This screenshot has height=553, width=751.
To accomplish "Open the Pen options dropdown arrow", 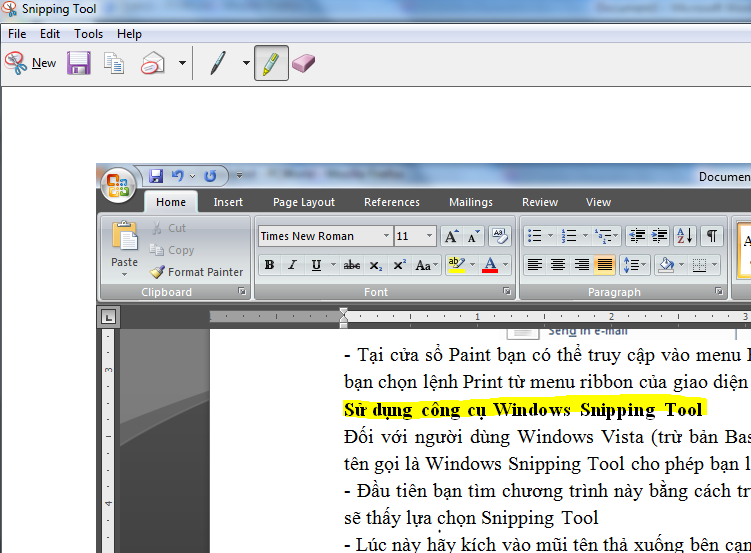I will [246, 63].
